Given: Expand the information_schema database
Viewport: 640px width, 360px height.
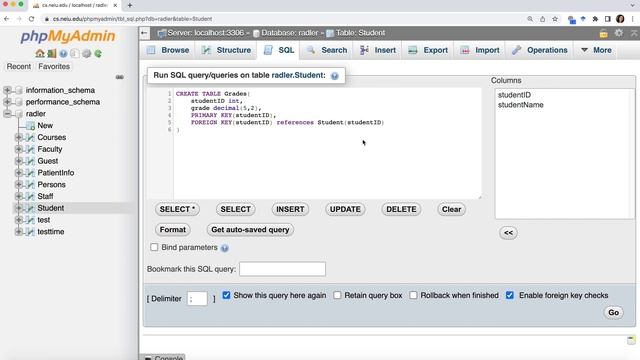Looking at the screenshot, I should pyautogui.click(x=7, y=90).
